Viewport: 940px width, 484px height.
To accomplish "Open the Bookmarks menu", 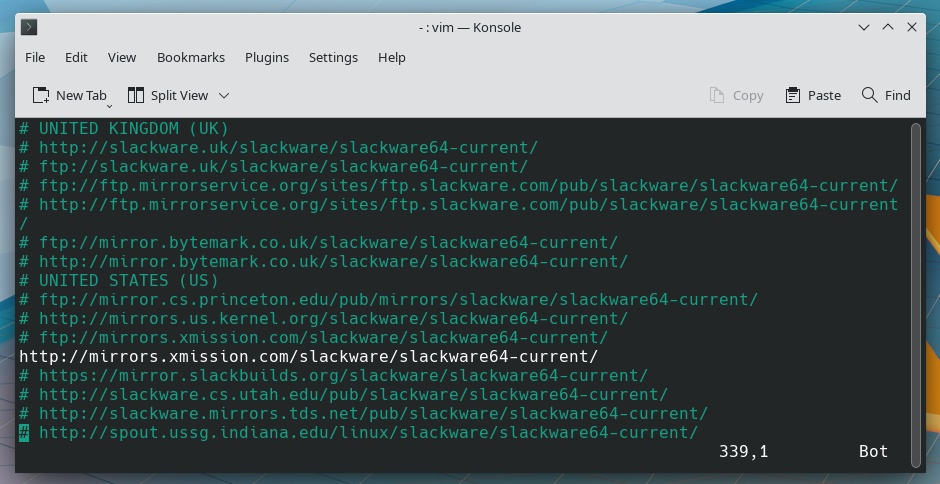I will (x=191, y=58).
